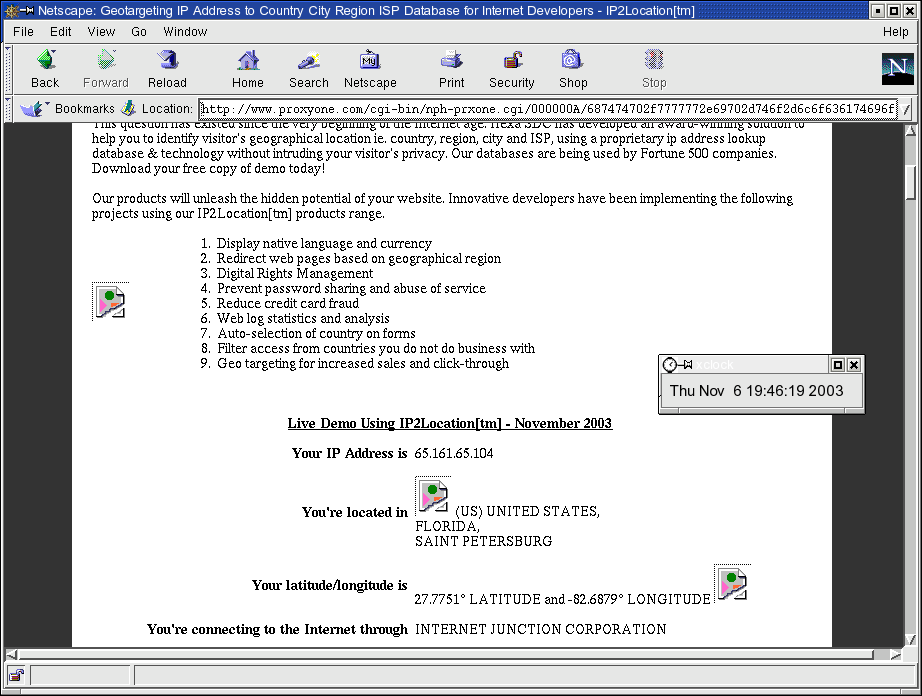
Task: Click the Your IP Address is label
Action: [349, 453]
